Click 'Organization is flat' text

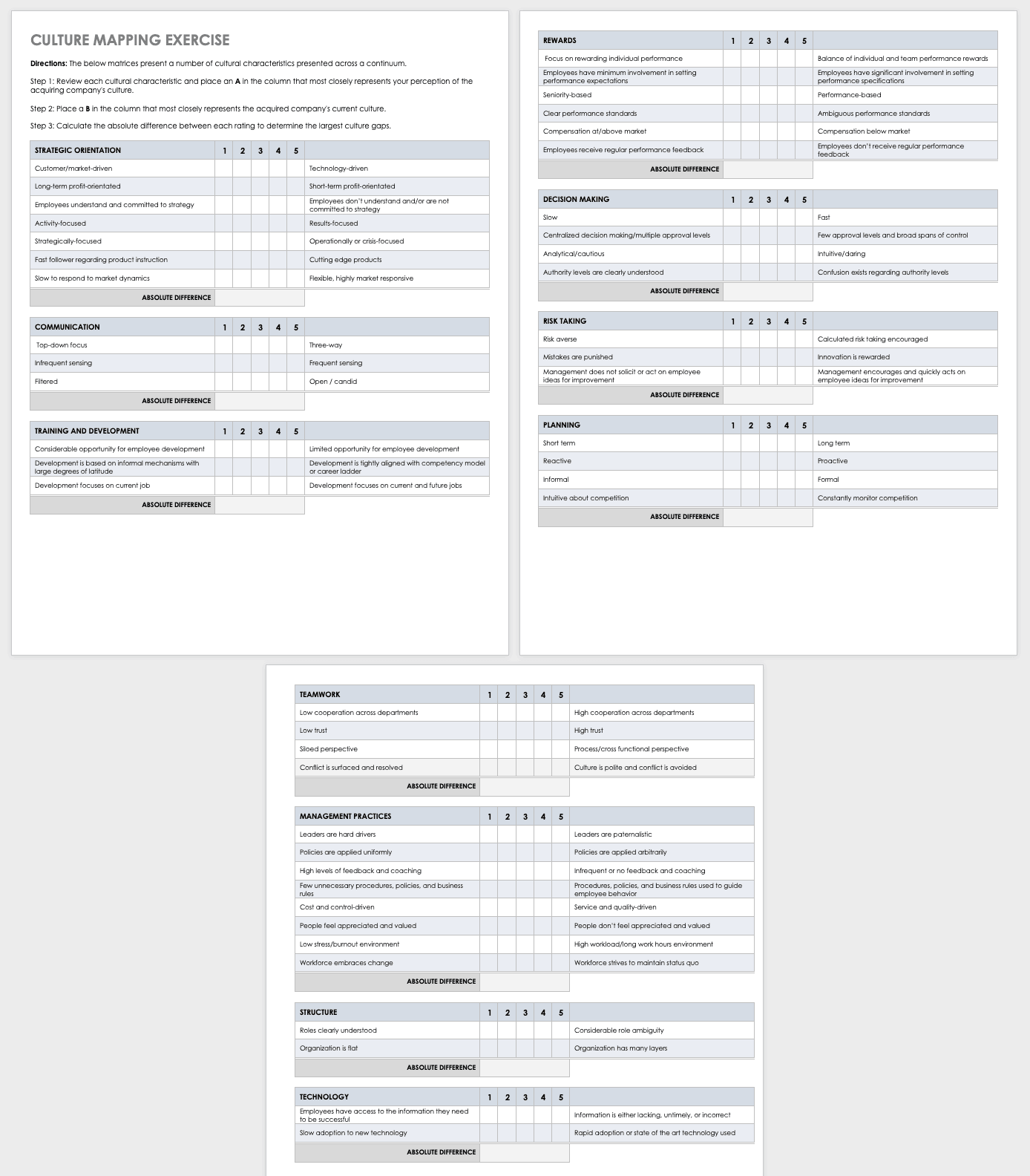(x=329, y=1048)
